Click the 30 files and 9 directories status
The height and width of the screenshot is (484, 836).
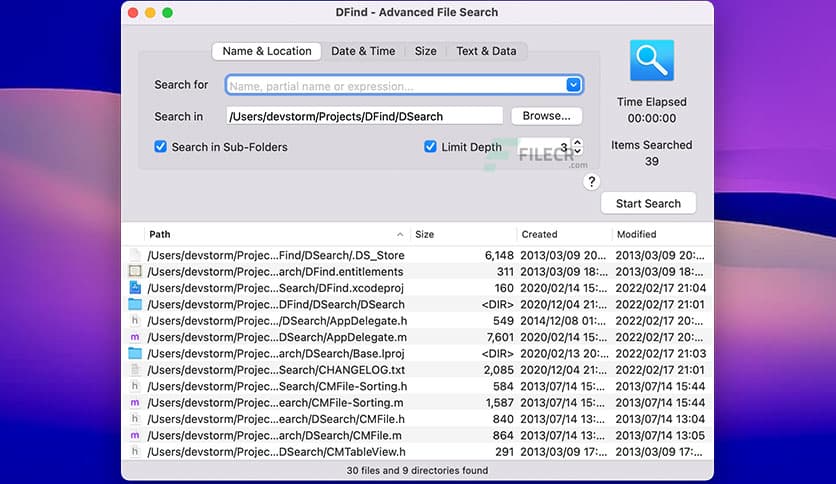click(x=417, y=471)
